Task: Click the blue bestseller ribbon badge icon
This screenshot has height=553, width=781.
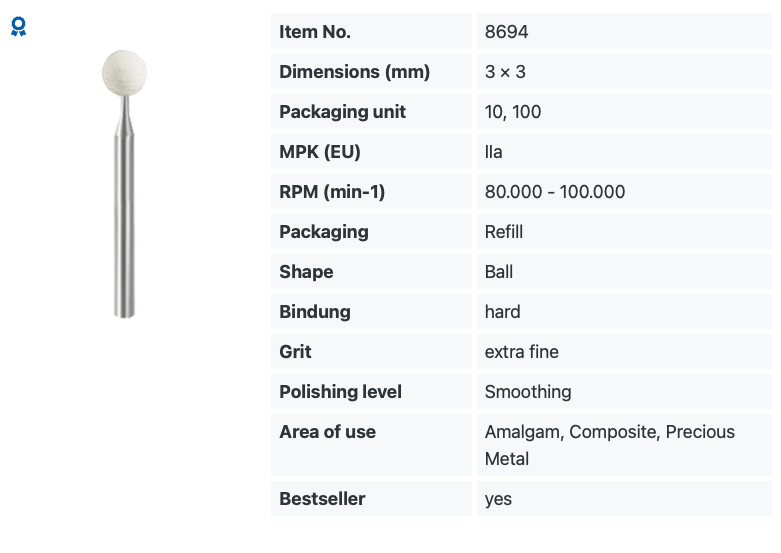Action: (x=18, y=26)
